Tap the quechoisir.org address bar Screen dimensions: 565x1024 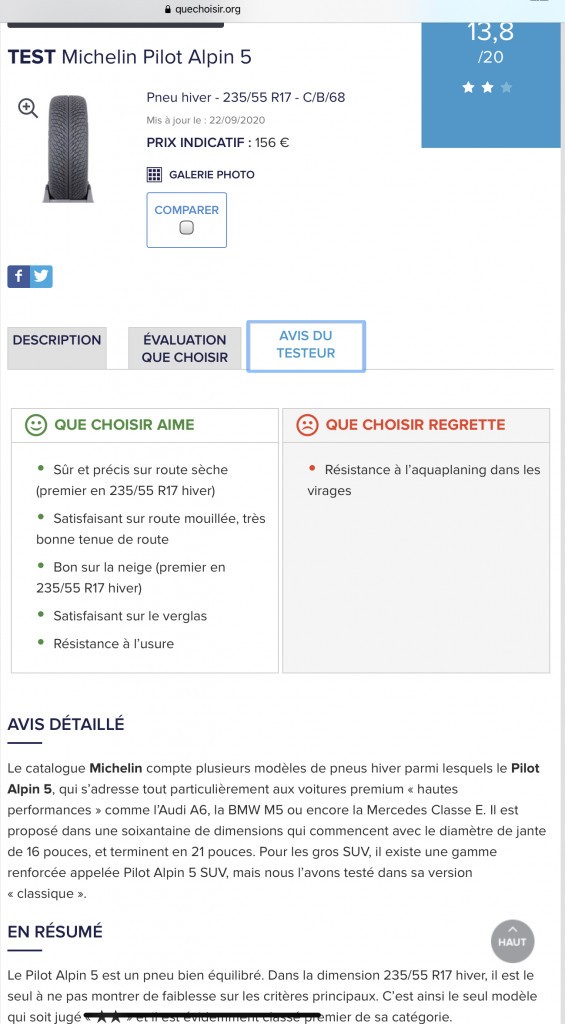pos(203,10)
